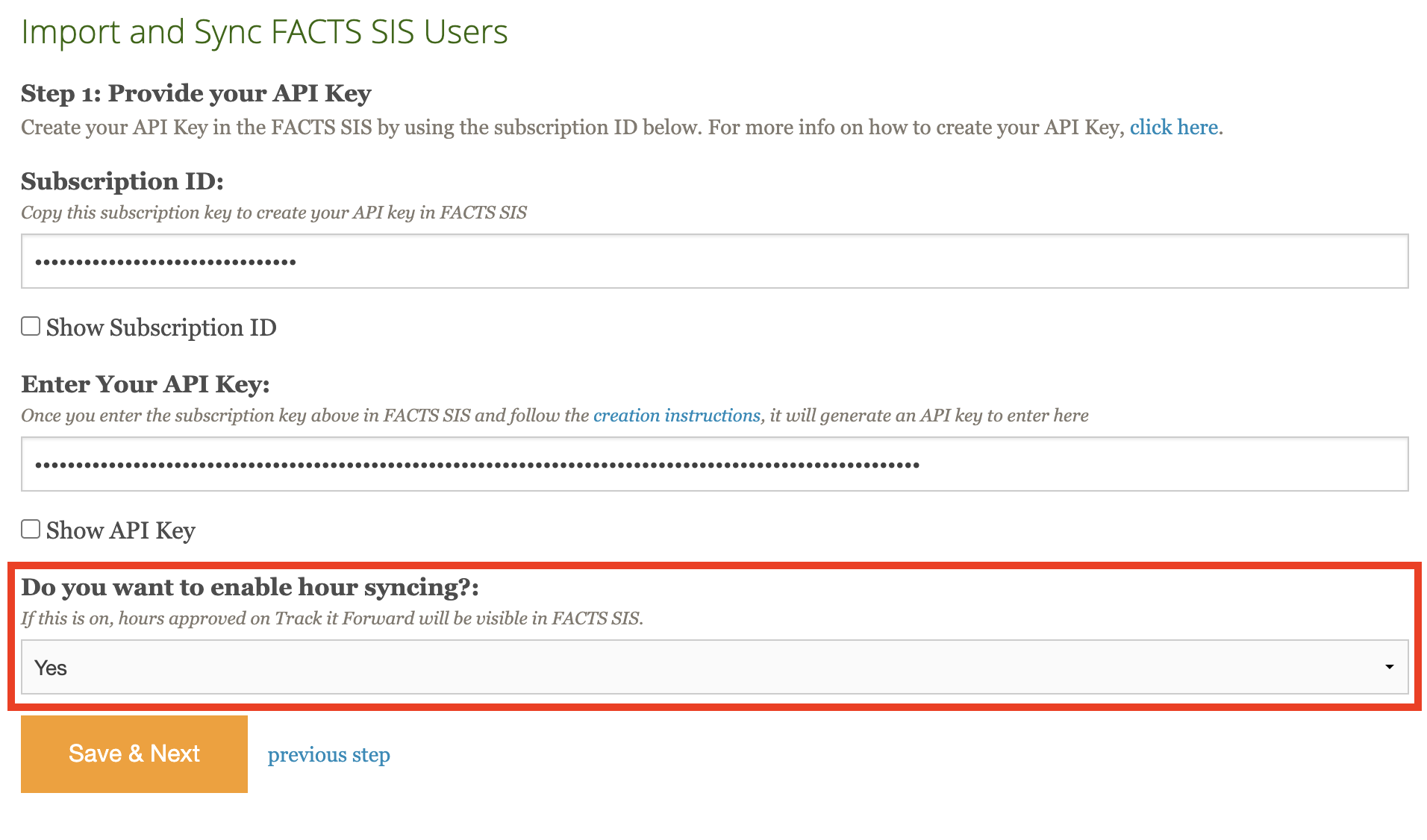The image size is (1427, 840).
Task: Open the hour syncing Yes dropdown
Action: [713, 667]
